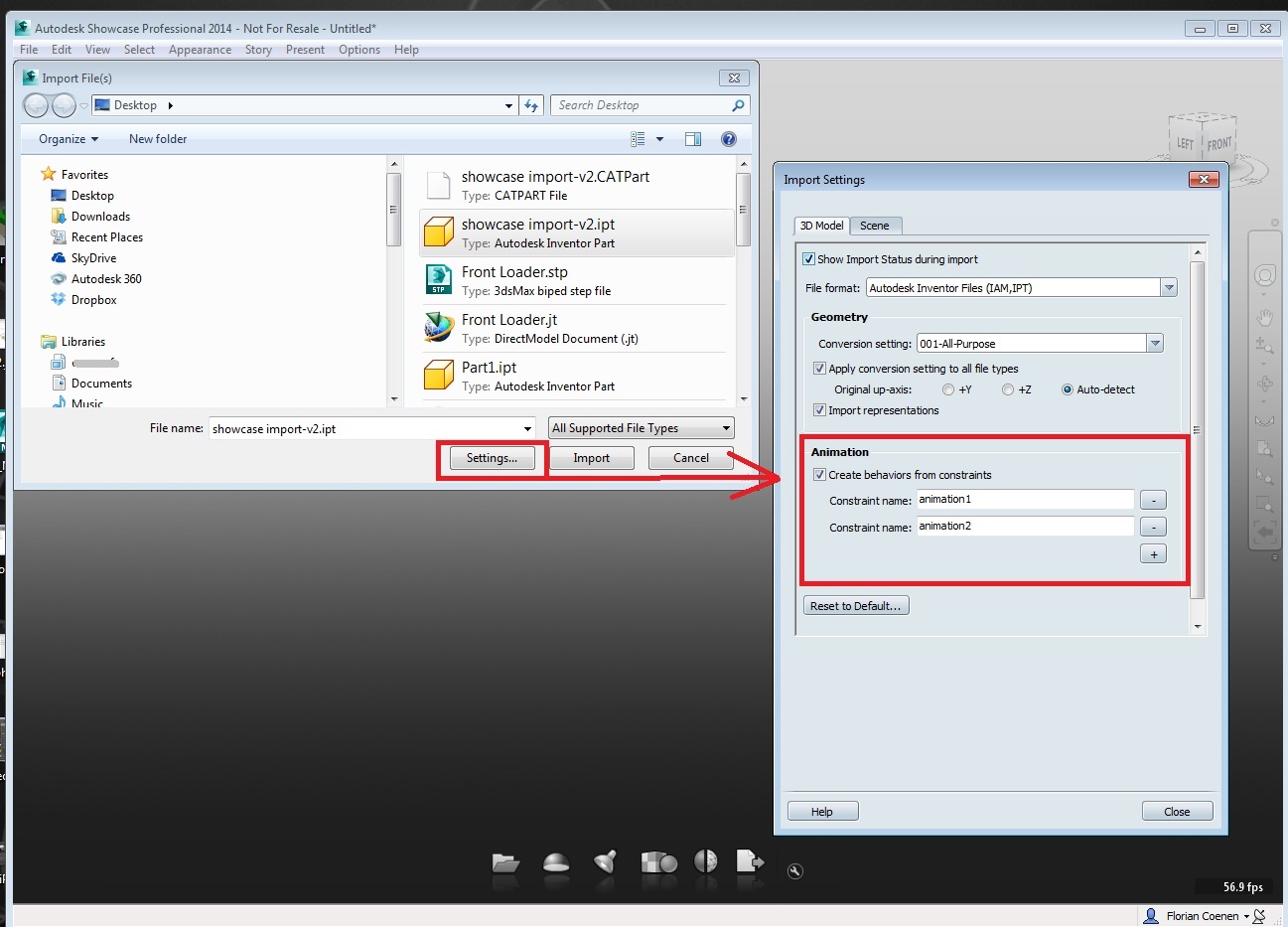
Task: Click the Favorites pane scrollbar thumb
Action: (x=394, y=210)
